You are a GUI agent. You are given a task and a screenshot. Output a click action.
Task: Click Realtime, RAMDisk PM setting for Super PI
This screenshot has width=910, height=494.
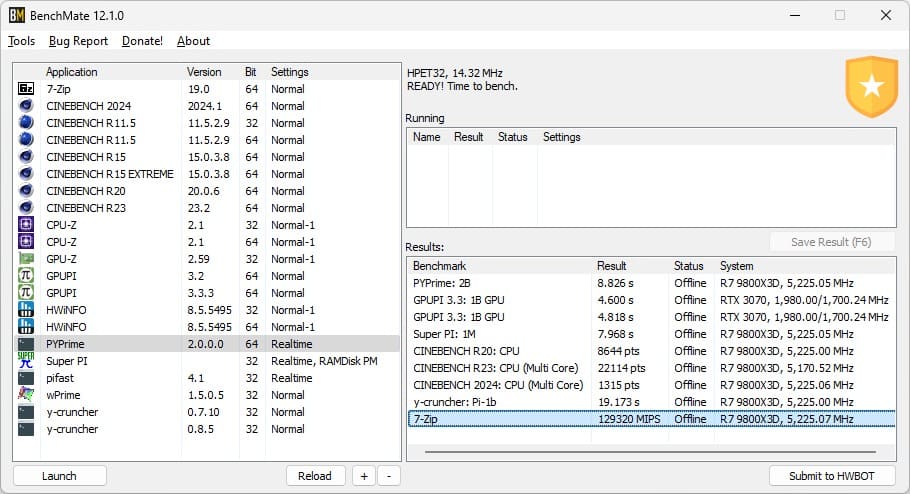(x=324, y=361)
